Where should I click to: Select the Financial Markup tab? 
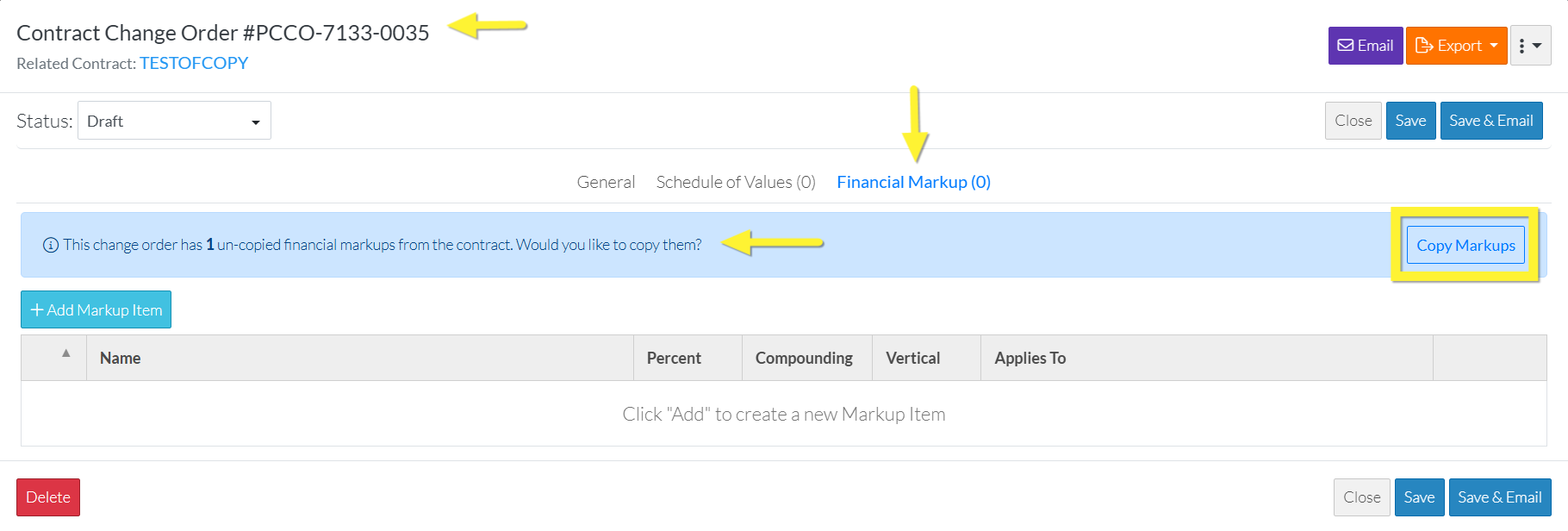913,182
